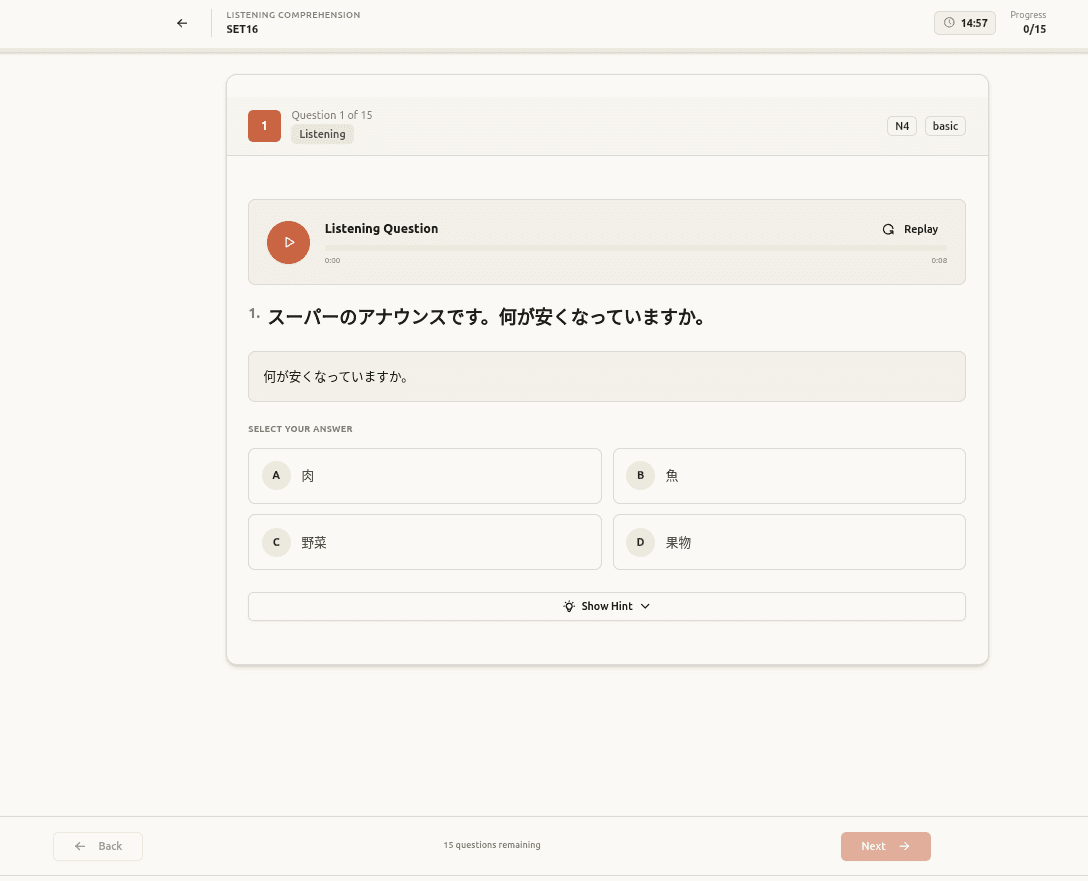
Task: Click the clock icon in timer
Action: [949, 23]
